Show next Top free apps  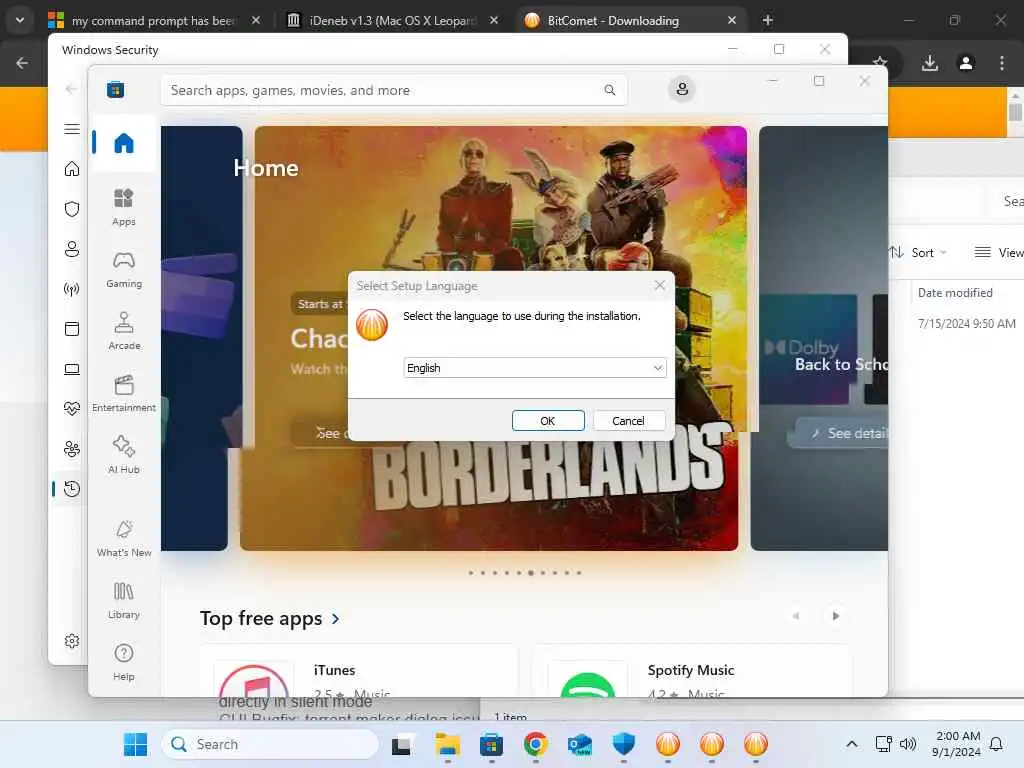click(835, 616)
